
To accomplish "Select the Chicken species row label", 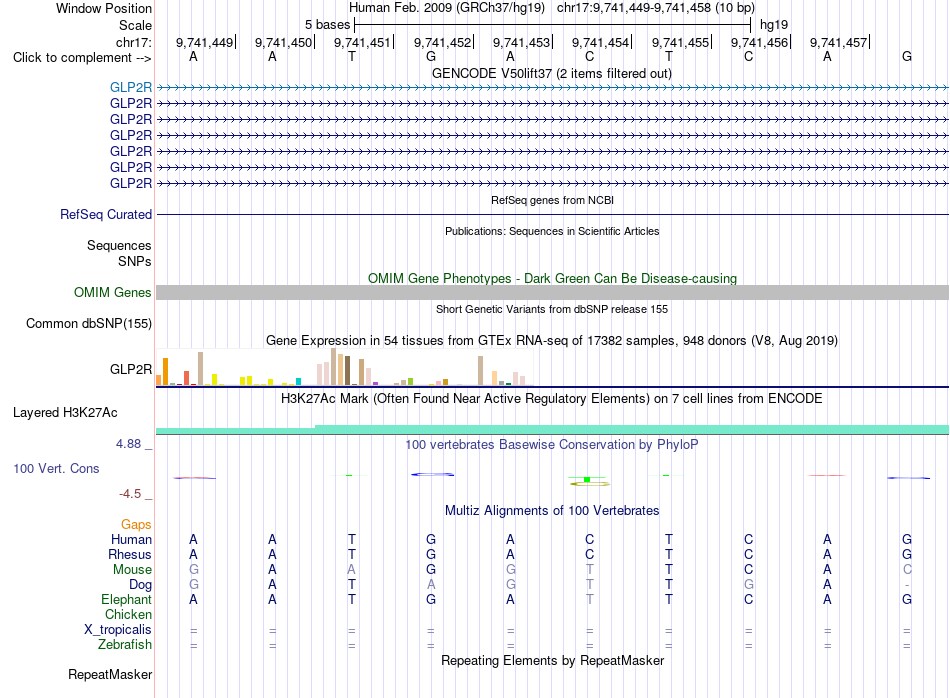I will [128, 614].
